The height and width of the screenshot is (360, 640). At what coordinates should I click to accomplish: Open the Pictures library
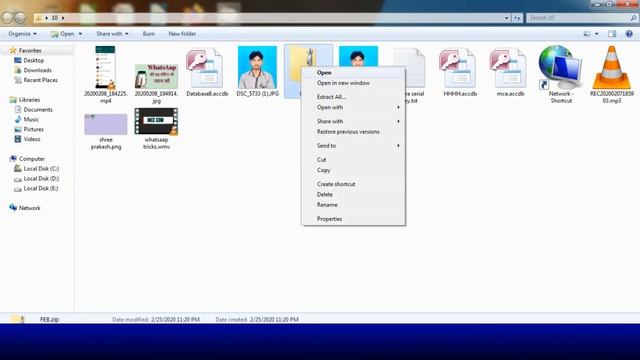pyautogui.click(x=33, y=129)
